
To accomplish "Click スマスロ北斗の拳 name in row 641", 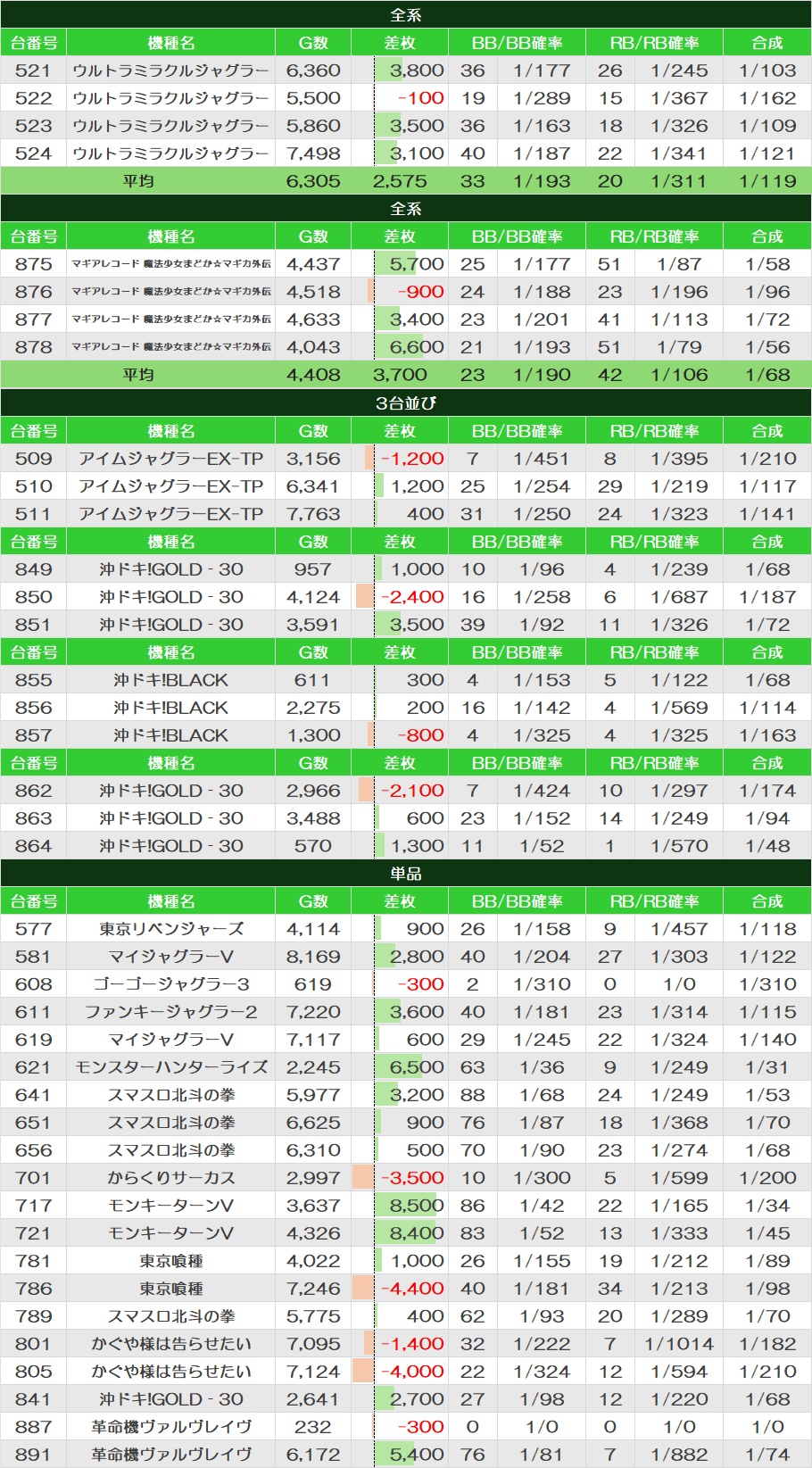I will (170, 1095).
